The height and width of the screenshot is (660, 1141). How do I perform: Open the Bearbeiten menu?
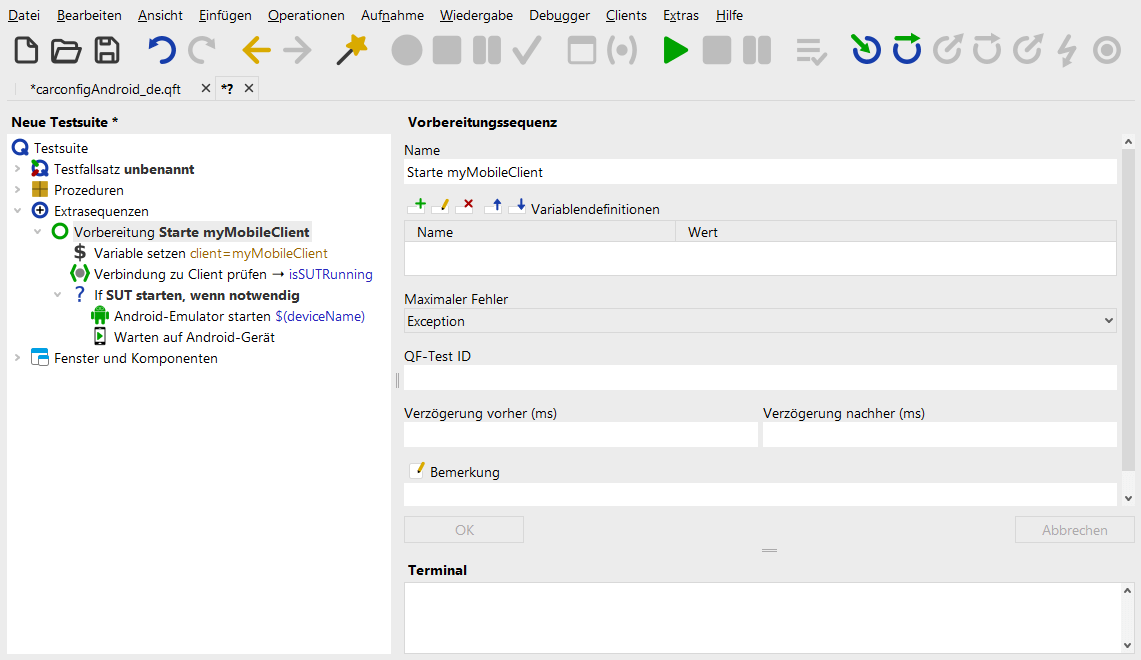pyautogui.click(x=90, y=15)
